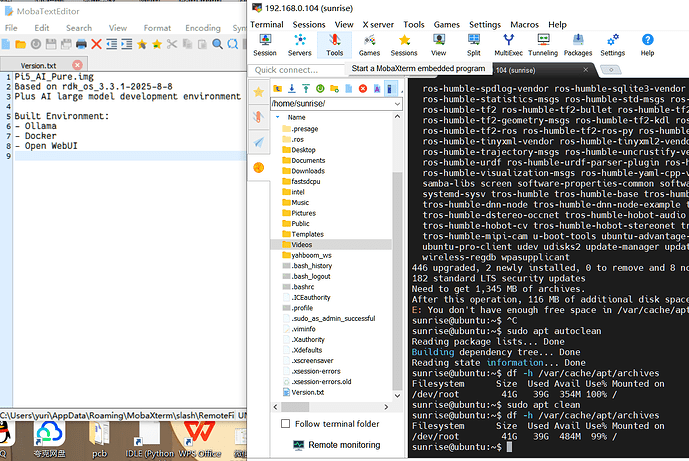Click the green Refresh icon in SFTP panel
Screen dimensions: 689x461
click(x=320, y=88)
